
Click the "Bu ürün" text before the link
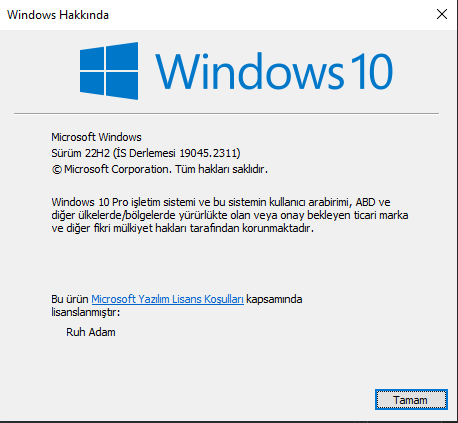[x=70, y=299]
